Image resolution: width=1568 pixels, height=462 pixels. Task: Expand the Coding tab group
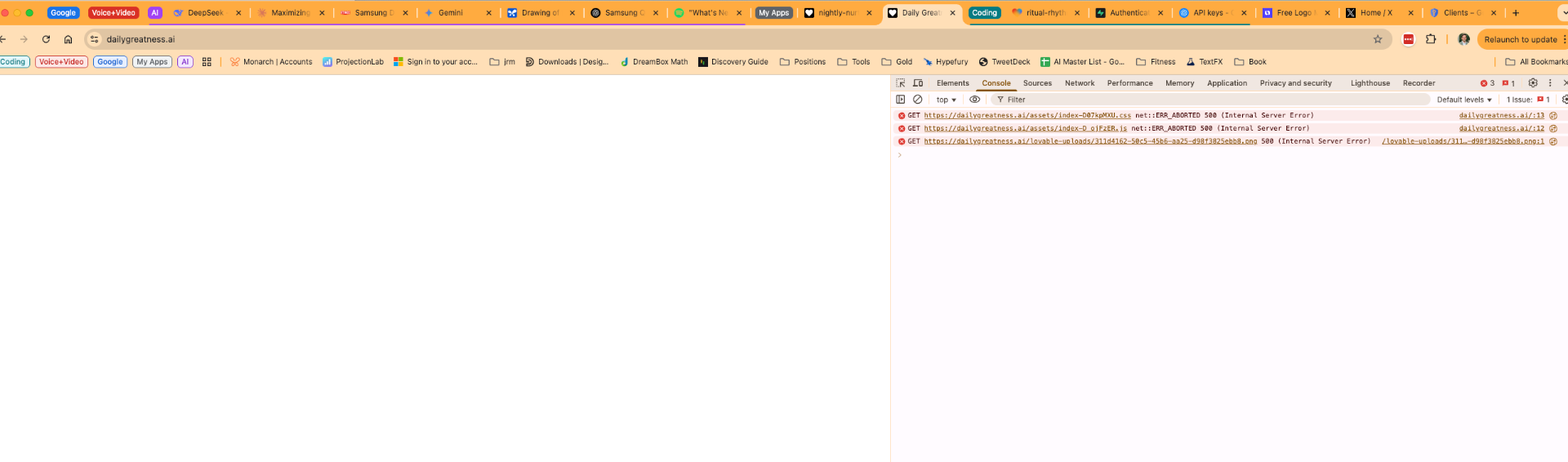[x=984, y=13]
